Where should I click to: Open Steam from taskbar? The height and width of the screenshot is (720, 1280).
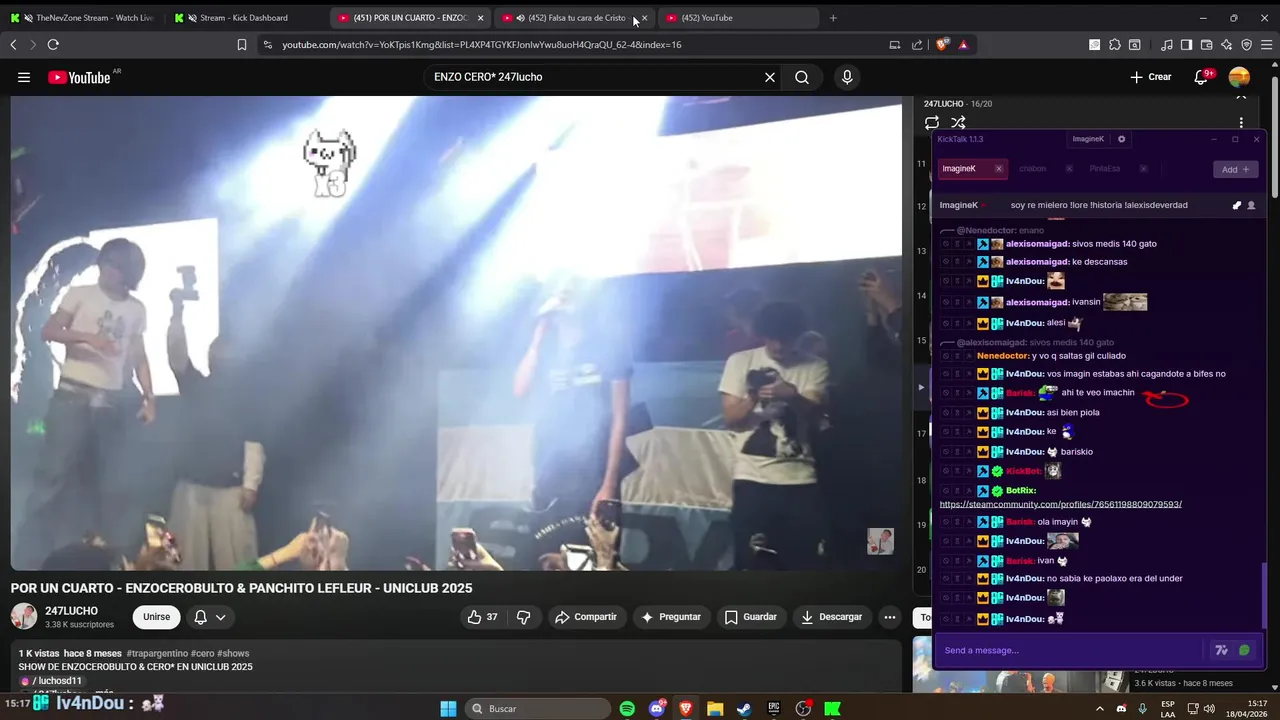[744, 708]
